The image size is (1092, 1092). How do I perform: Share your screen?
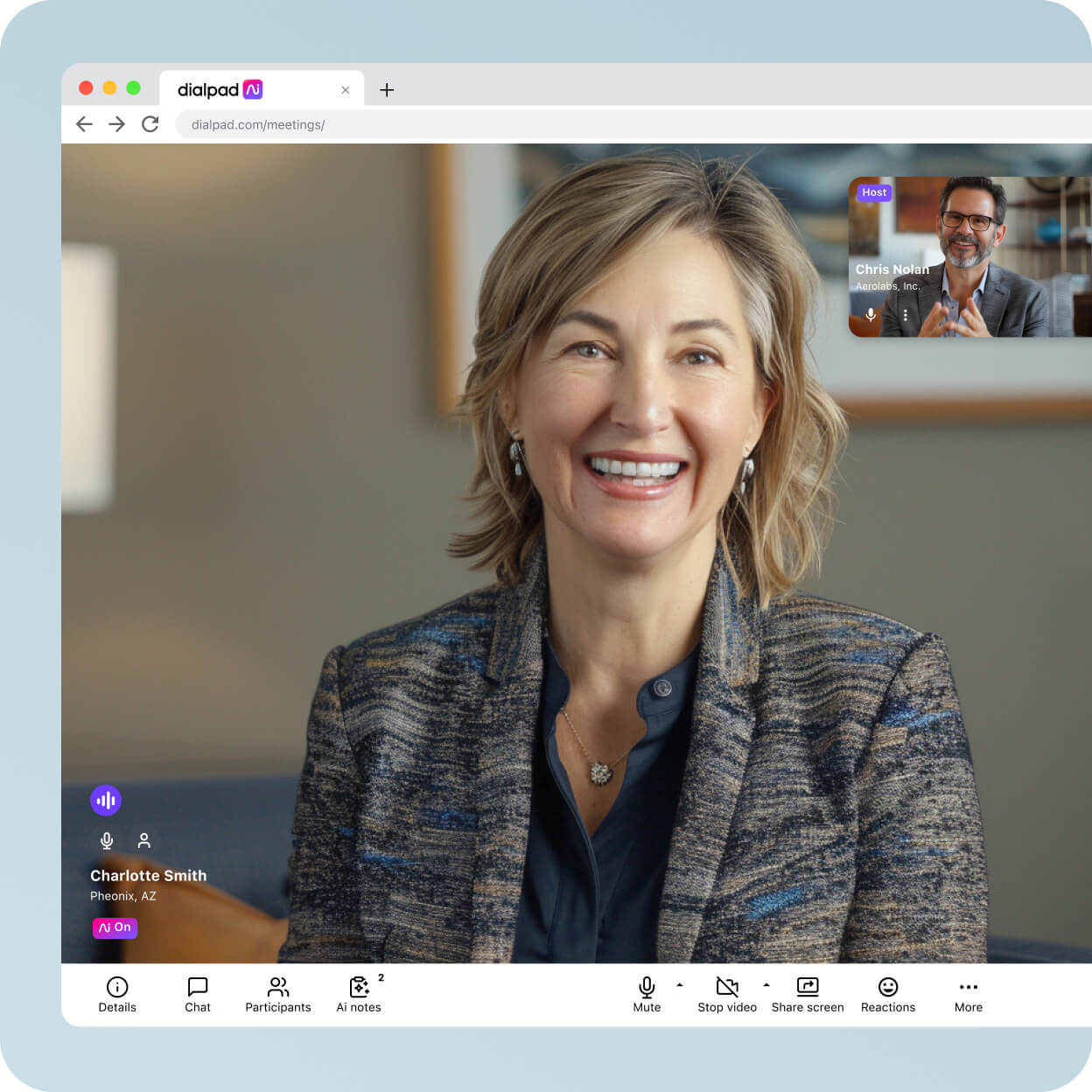tap(807, 993)
